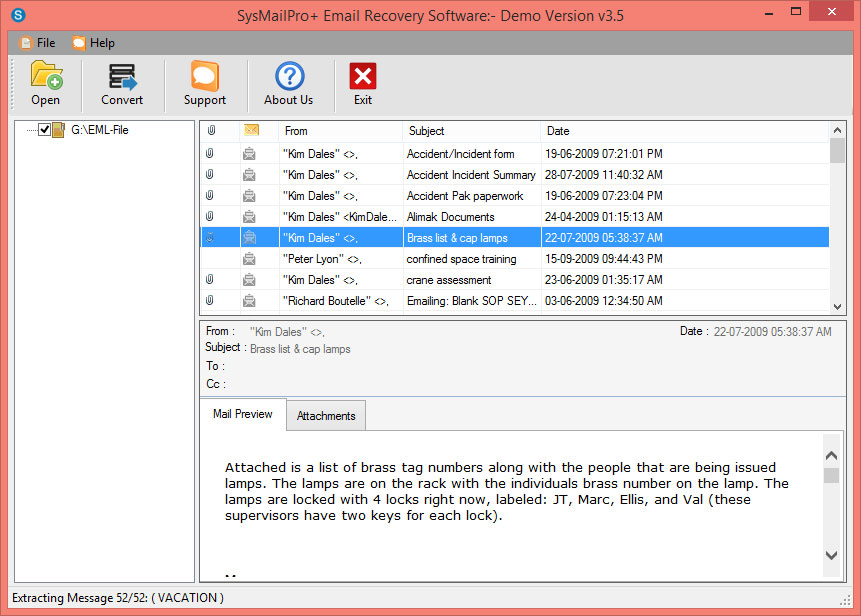The width and height of the screenshot is (861, 616).
Task: Click the paperclip on Accident Incident Summary row
Action: pos(210,175)
